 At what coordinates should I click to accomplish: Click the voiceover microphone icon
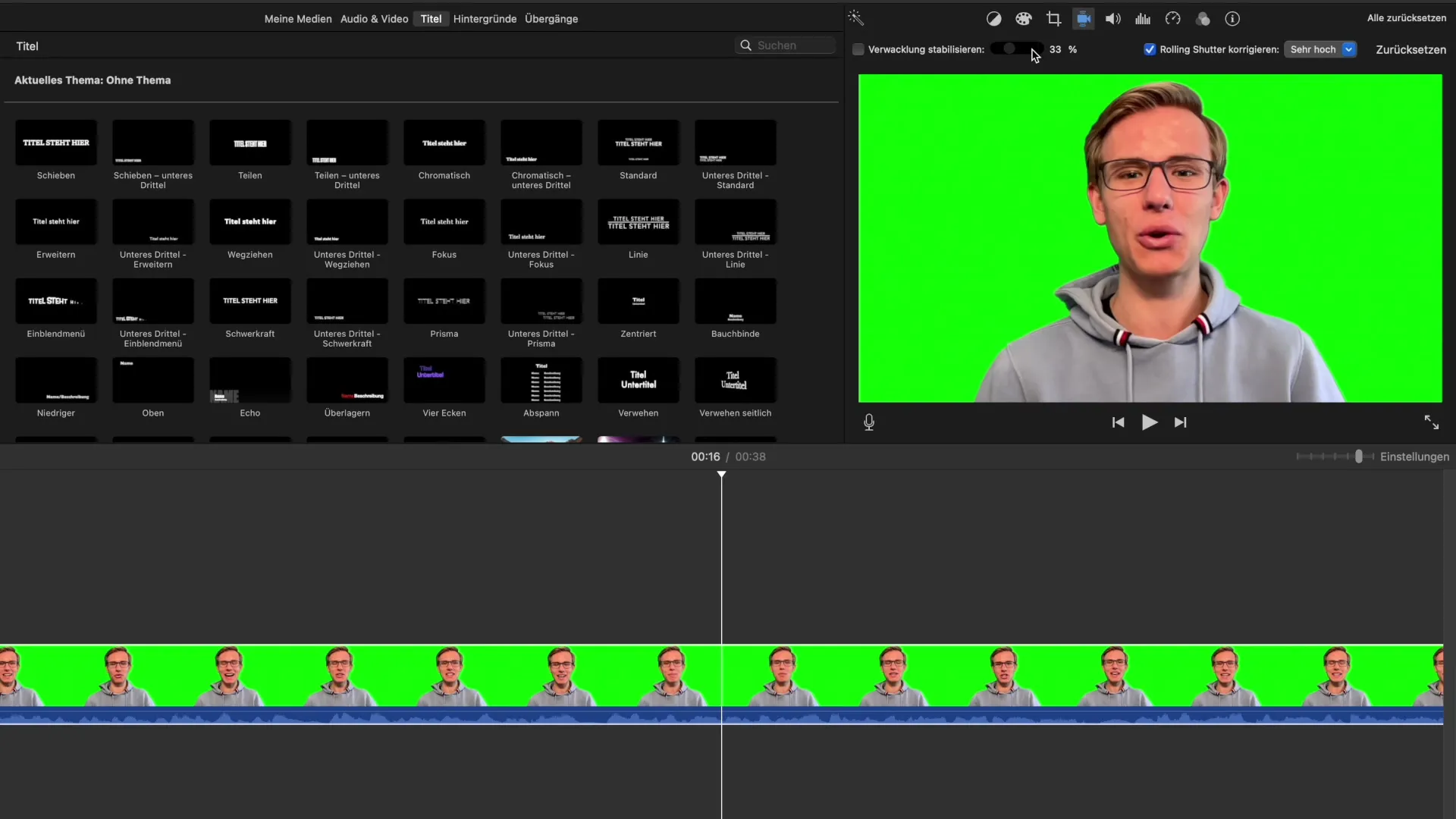pyautogui.click(x=869, y=422)
